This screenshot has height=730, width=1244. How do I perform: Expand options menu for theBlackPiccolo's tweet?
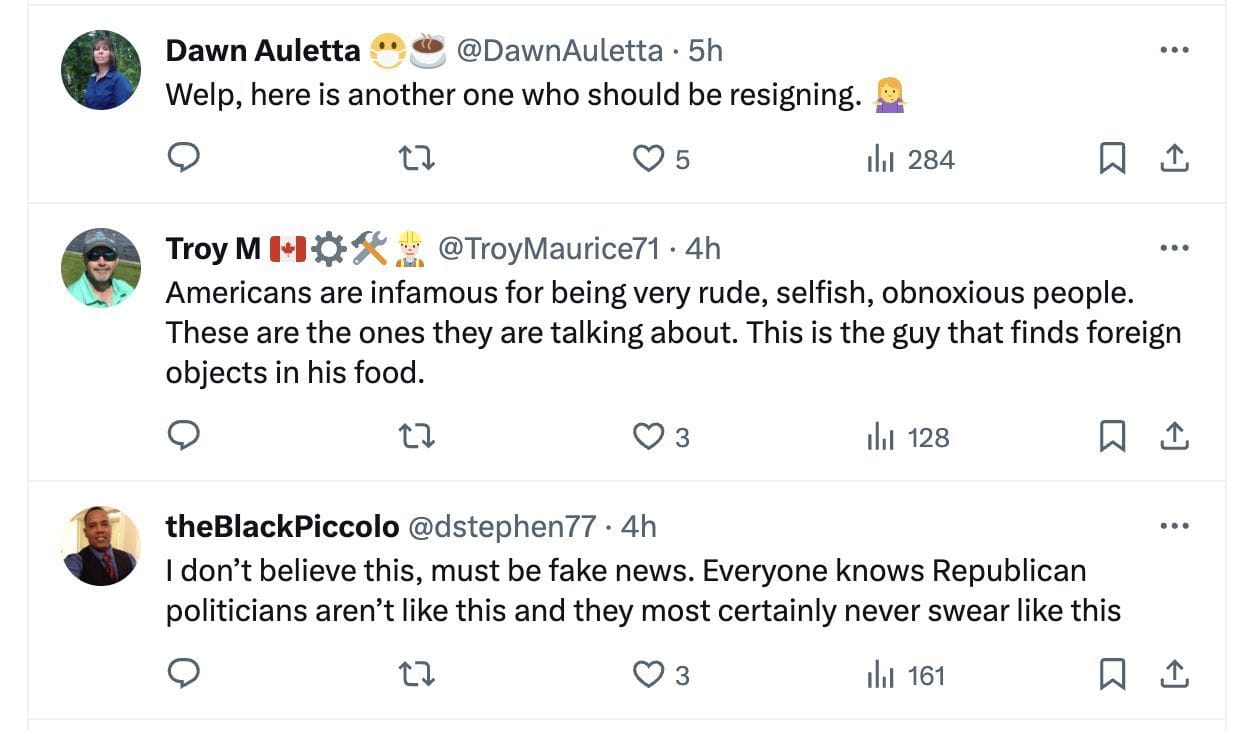point(1176,525)
